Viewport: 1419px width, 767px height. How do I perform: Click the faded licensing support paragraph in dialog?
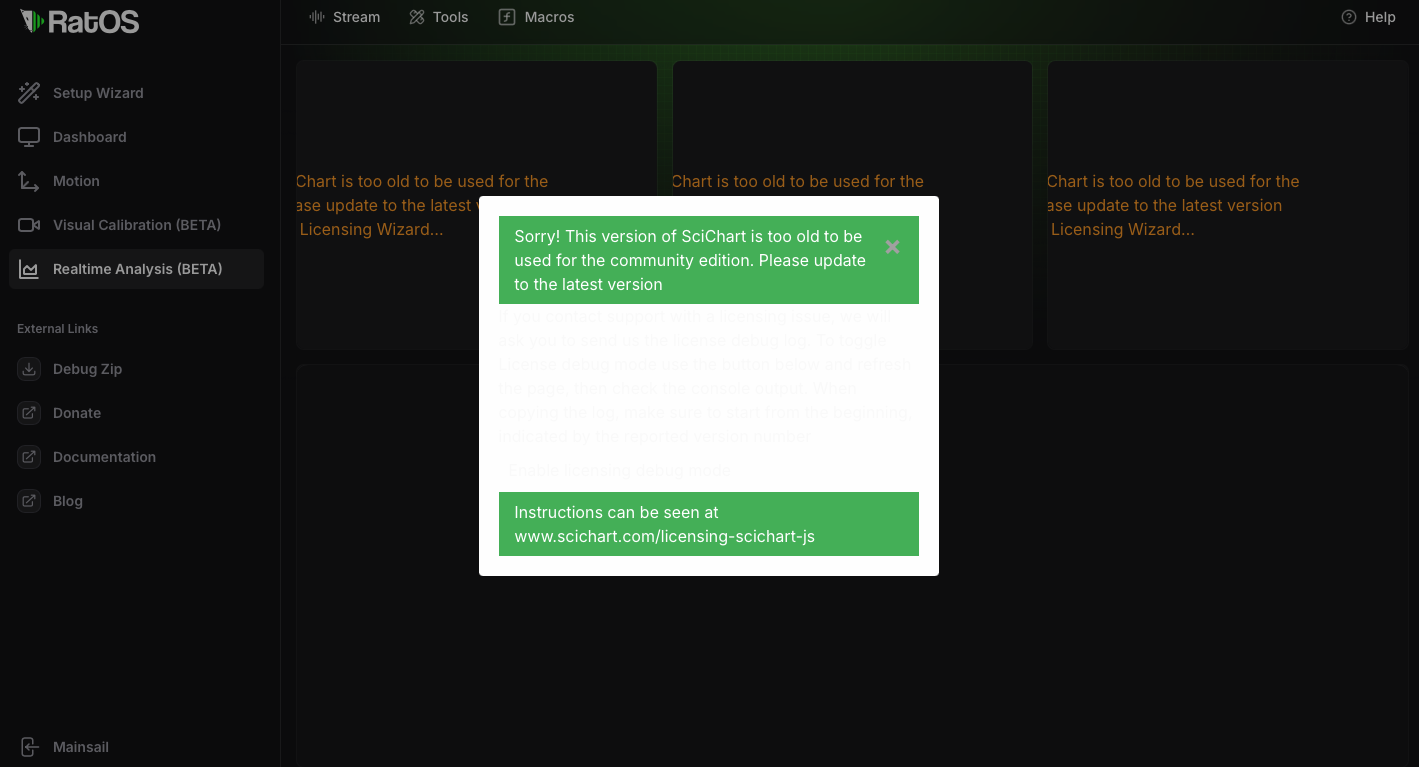706,376
